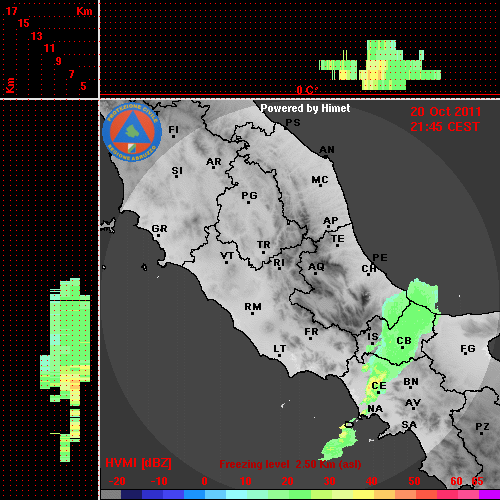Click the SI city label

[177, 171]
